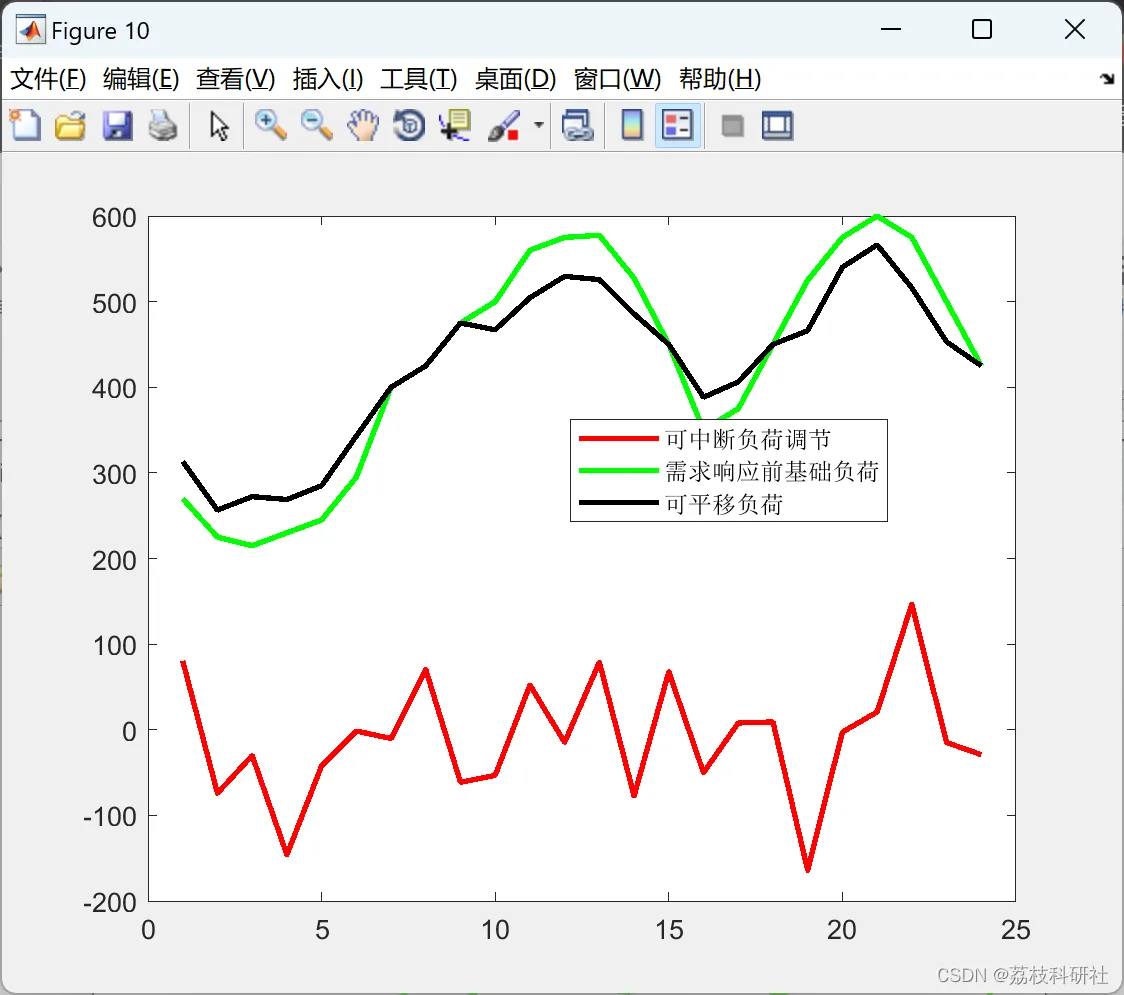Viewport: 1124px width, 995px height.
Task: Click the legend entry 可平移负荷
Action: [724, 504]
